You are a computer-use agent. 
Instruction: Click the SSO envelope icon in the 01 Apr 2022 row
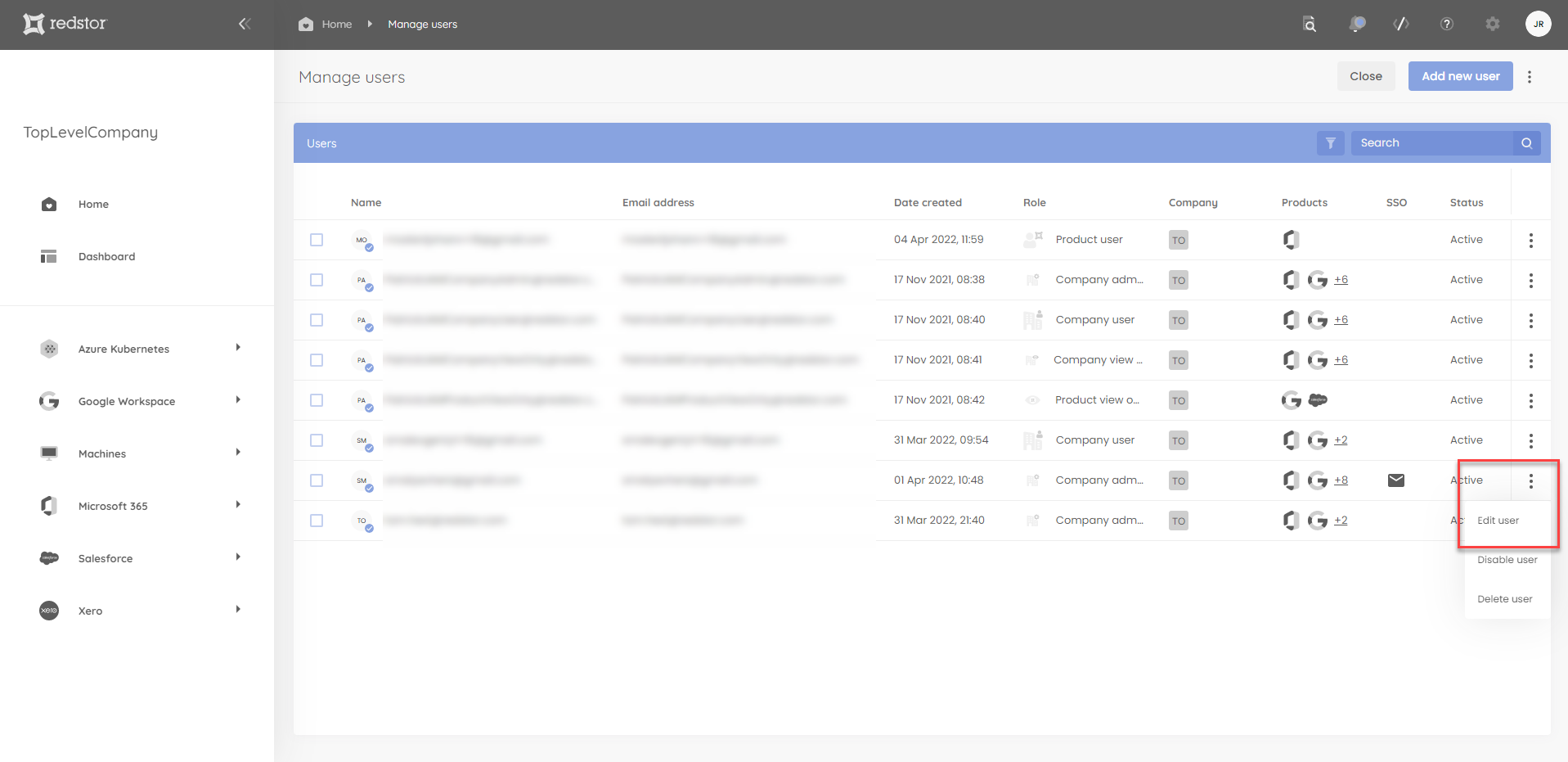(x=1396, y=480)
